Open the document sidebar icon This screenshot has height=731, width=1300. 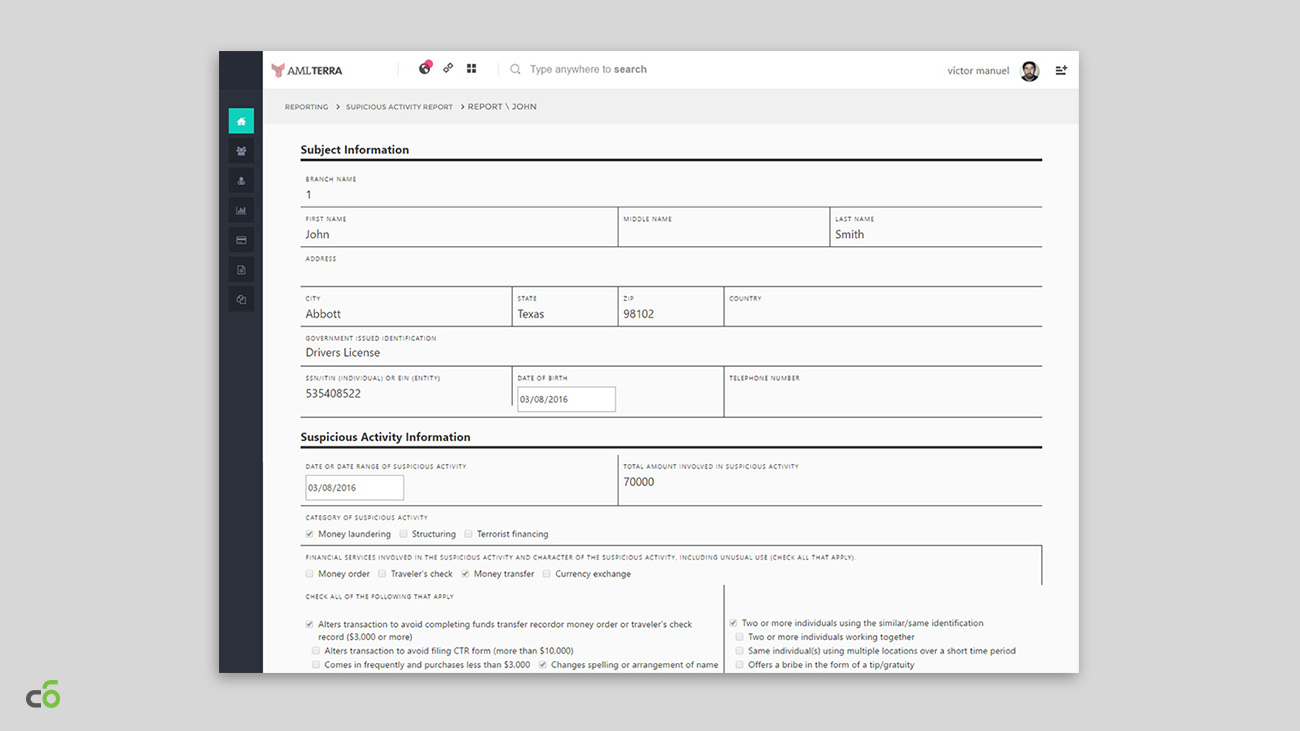tap(241, 270)
